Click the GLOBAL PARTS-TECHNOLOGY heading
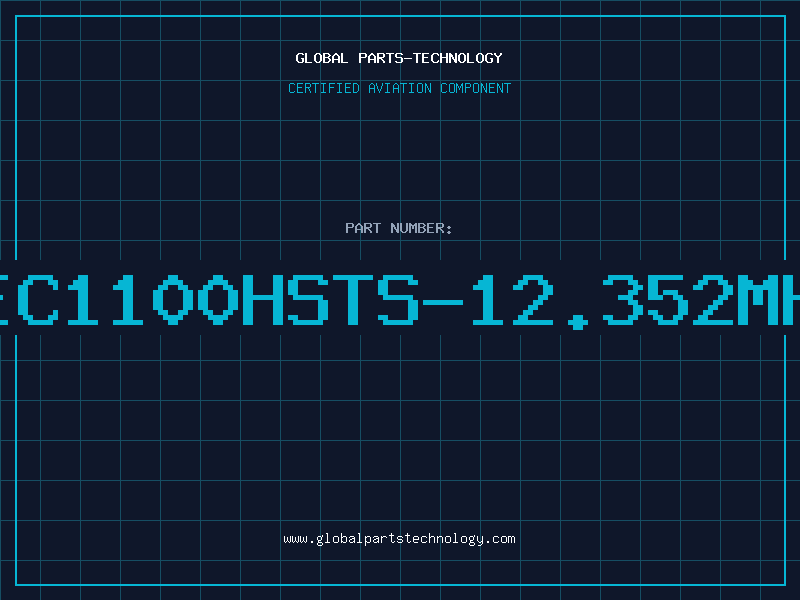The width and height of the screenshot is (800, 600). coord(399,58)
